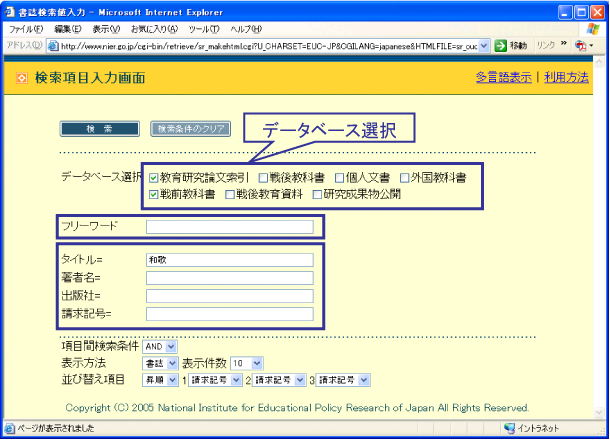Click the ページが表示されました status text
This screenshot has width=610, height=440.
(56, 428)
